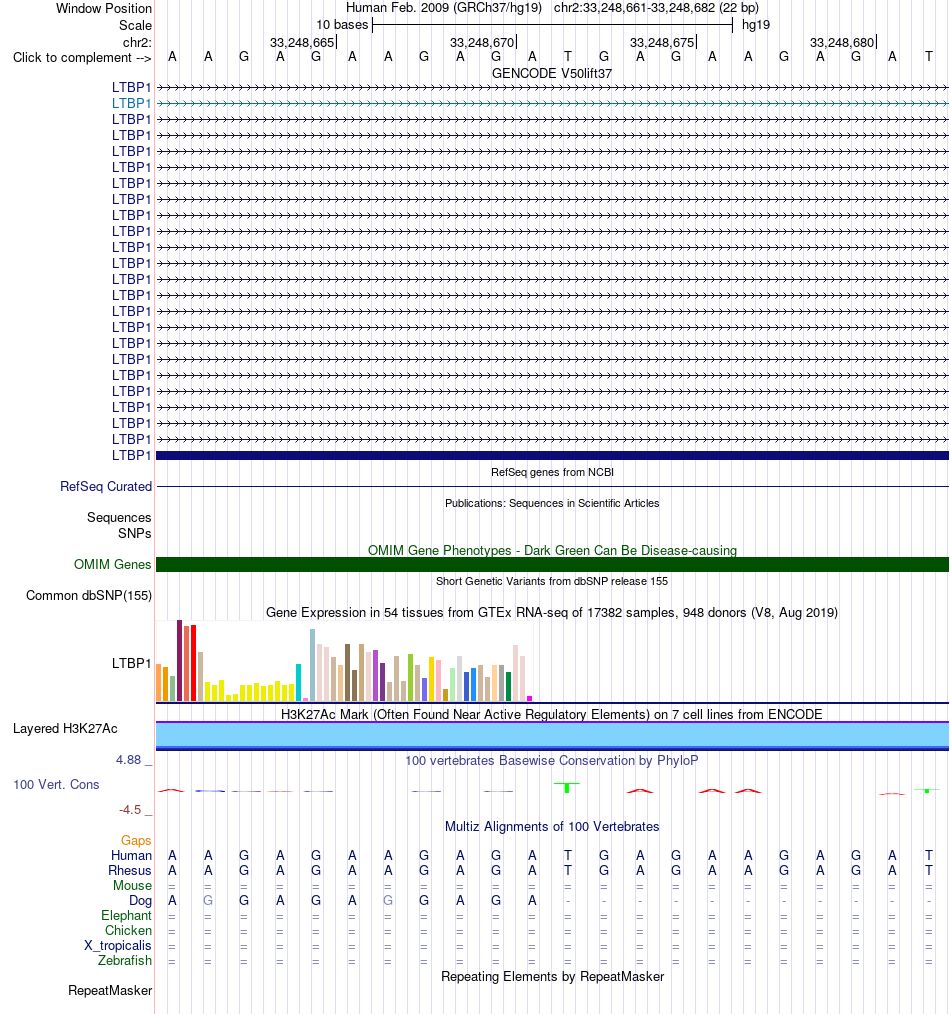Click the Human Feb. 2009 (GRCh37/hg19) text
Screen dimensions: 950x1014
click(444, 8)
